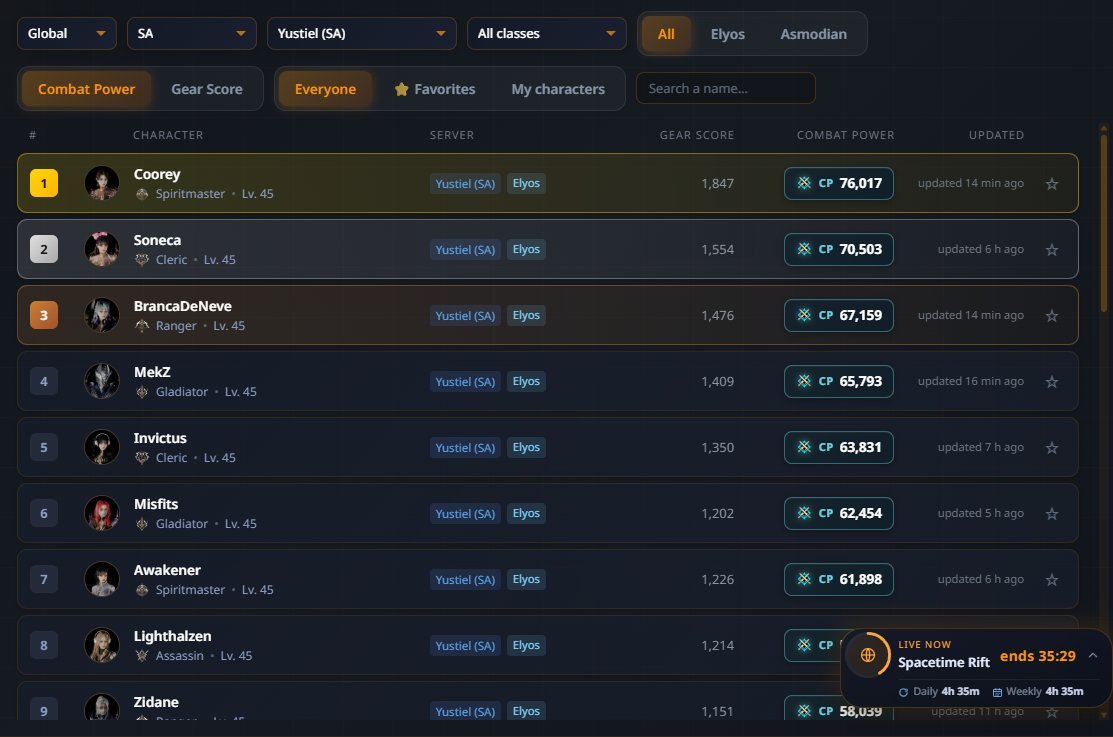The height and width of the screenshot is (737, 1113).
Task: Filter by Asmodian faction
Action: click(x=813, y=34)
